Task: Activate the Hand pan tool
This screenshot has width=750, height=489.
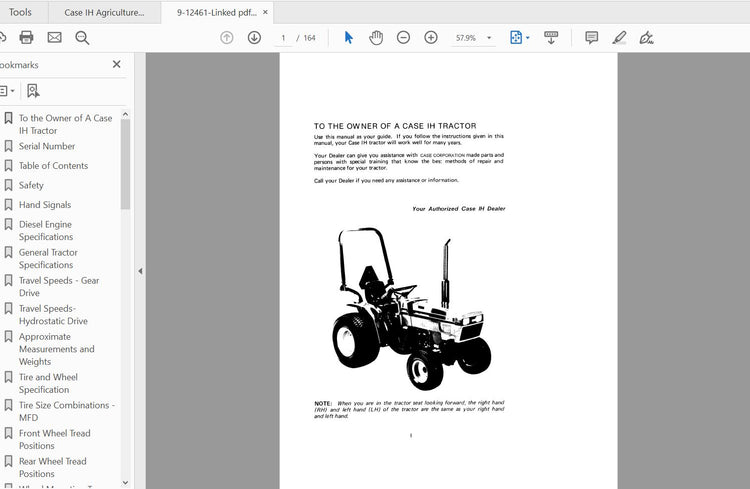Action: (x=376, y=38)
